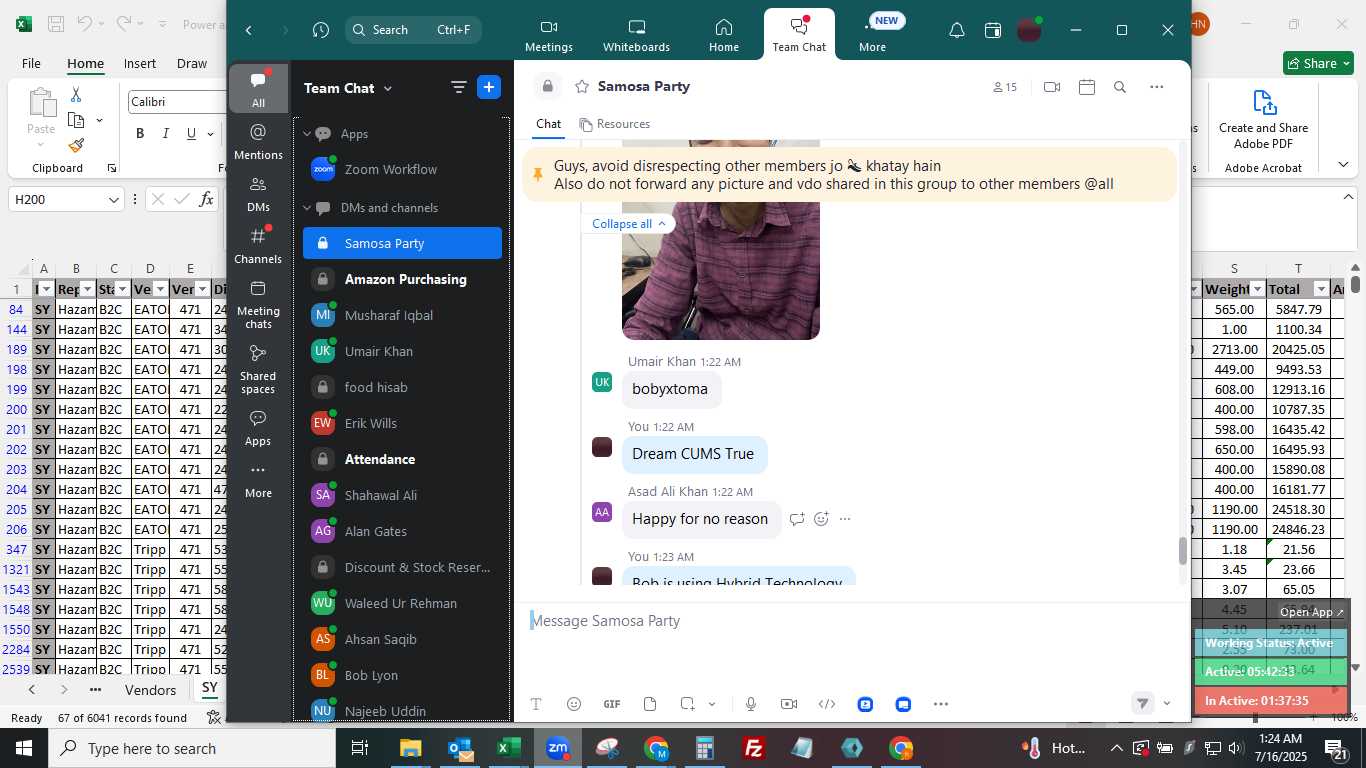
Task: Click Collapse all link
Action: (628, 224)
